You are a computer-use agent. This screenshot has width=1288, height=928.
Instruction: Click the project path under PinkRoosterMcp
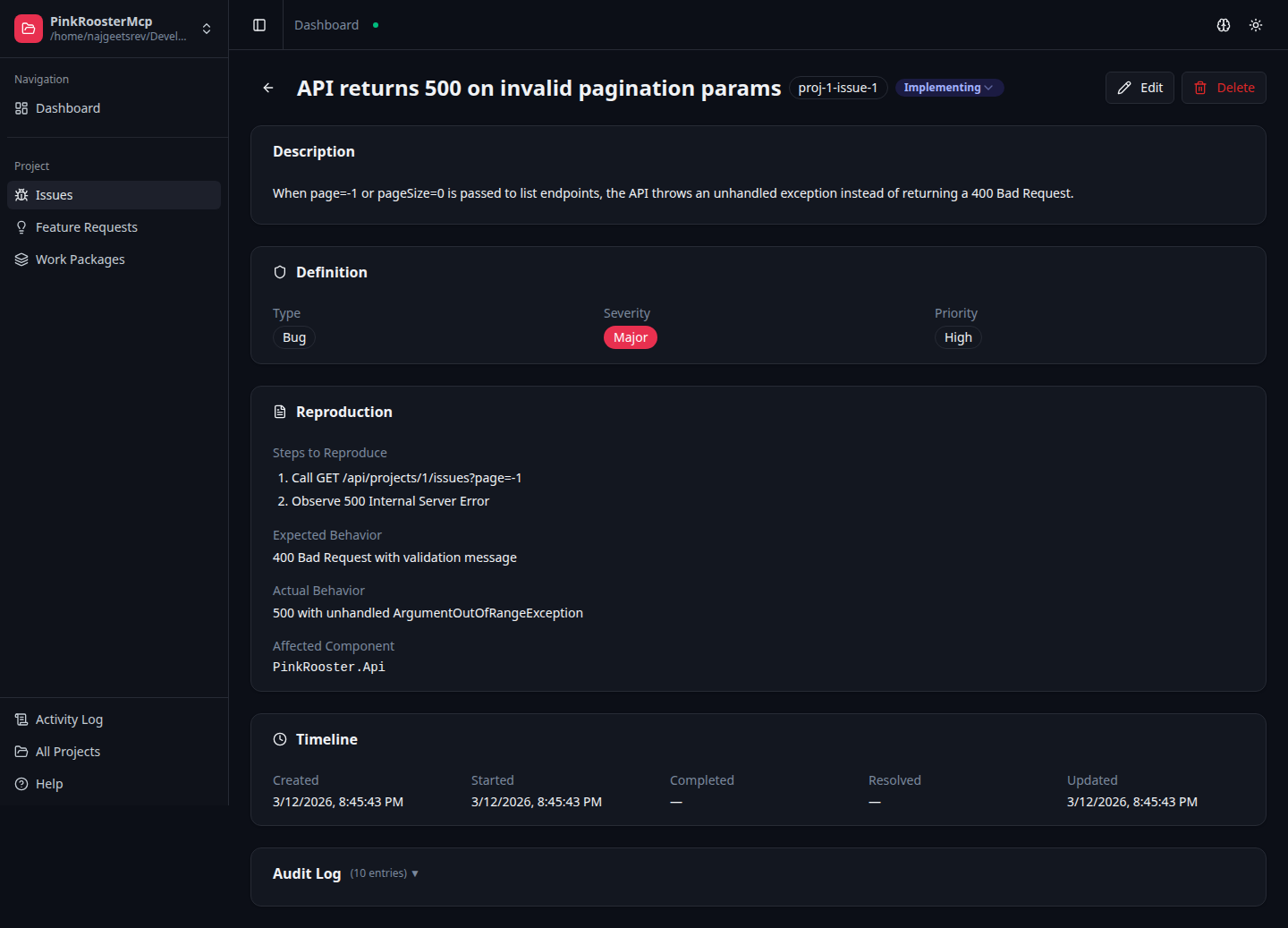[x=118, y=37]
